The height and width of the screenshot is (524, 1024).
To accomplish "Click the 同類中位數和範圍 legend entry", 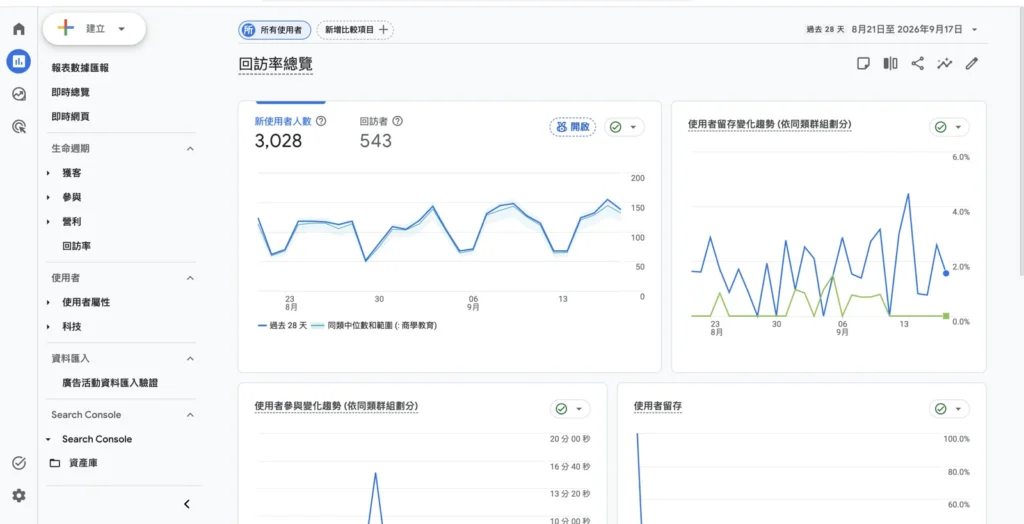I will tap(374, 325).
